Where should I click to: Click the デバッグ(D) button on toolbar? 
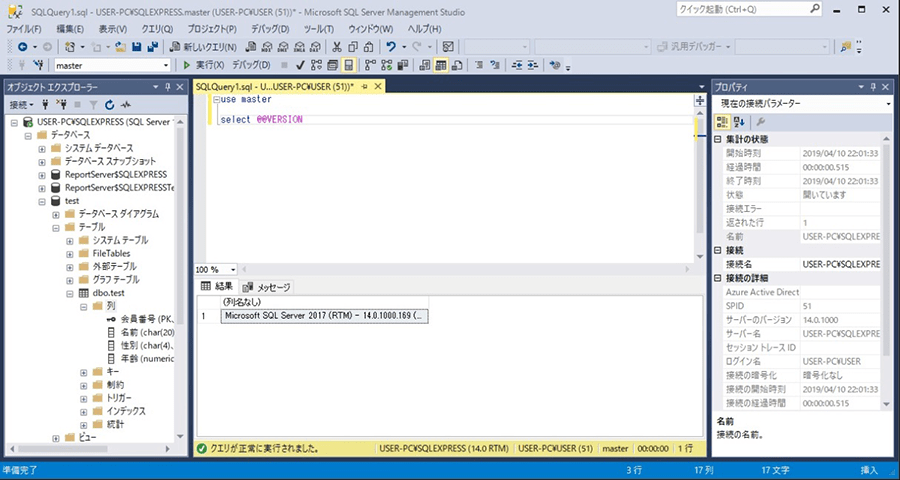(x=251, y=65)
